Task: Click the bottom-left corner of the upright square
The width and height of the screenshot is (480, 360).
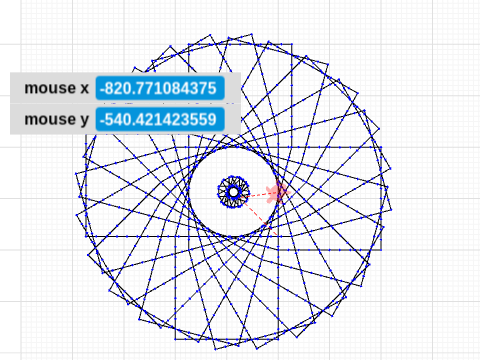Action: tap(175, 339)
